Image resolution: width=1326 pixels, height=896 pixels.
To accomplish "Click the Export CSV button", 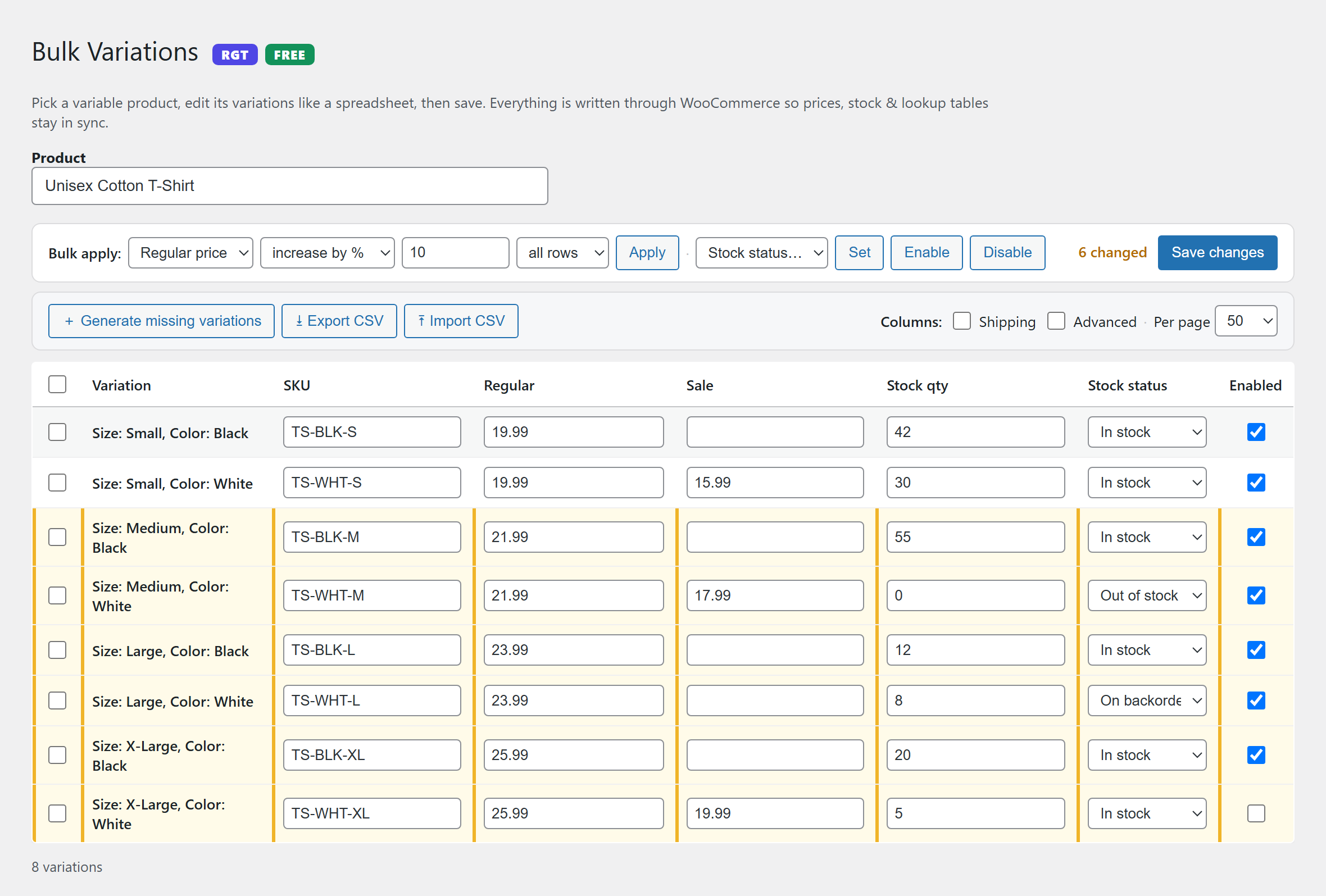I will (339, 321).
